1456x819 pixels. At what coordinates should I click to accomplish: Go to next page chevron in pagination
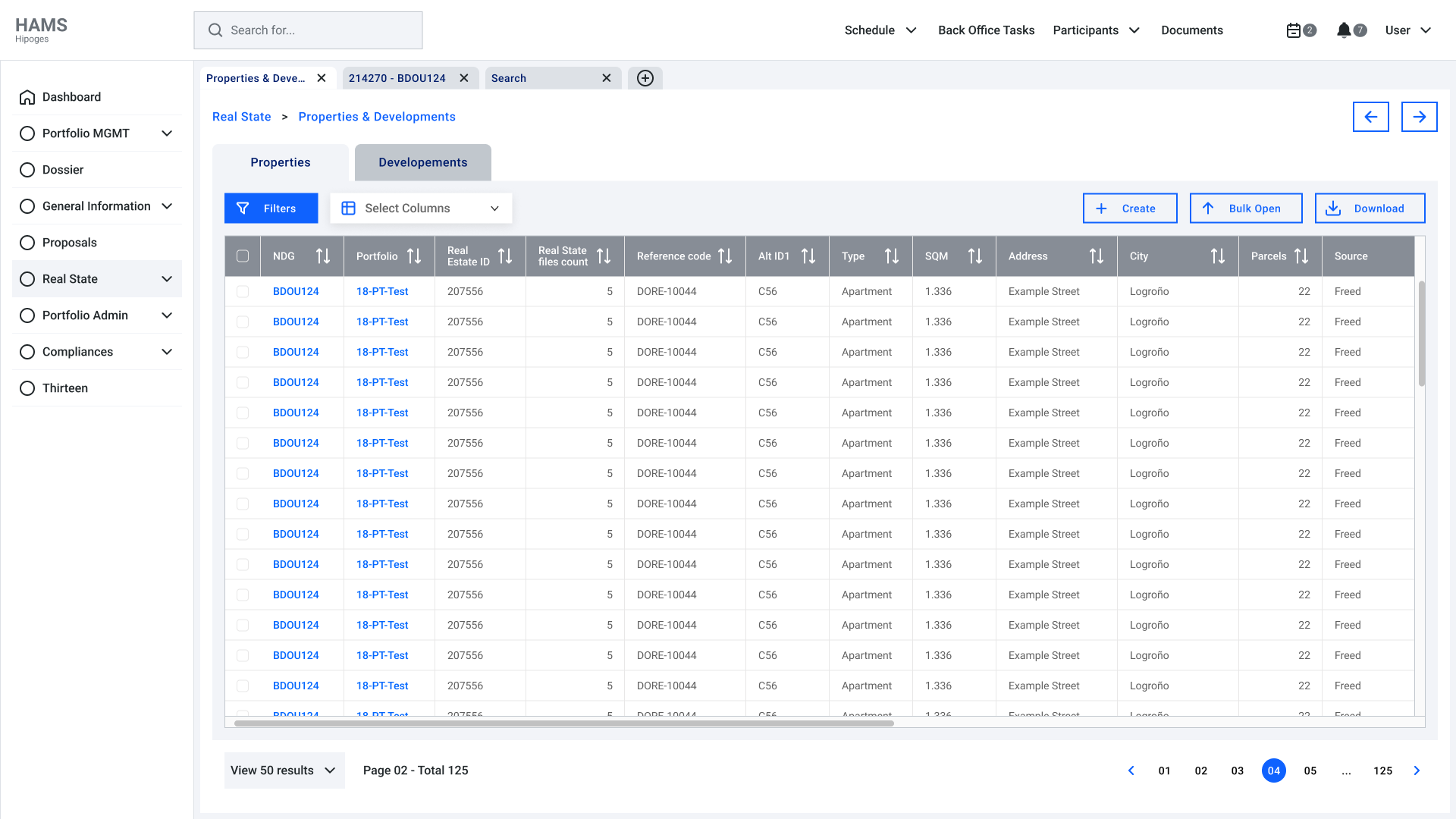click(x=1417, y=770)
